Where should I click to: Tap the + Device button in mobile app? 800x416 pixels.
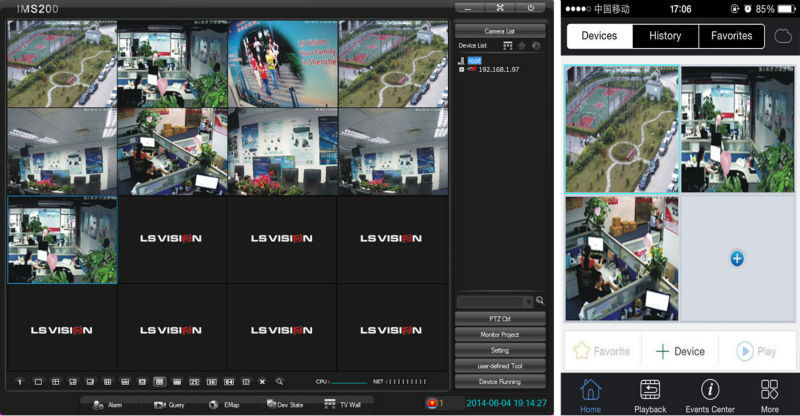click(680, 351)
